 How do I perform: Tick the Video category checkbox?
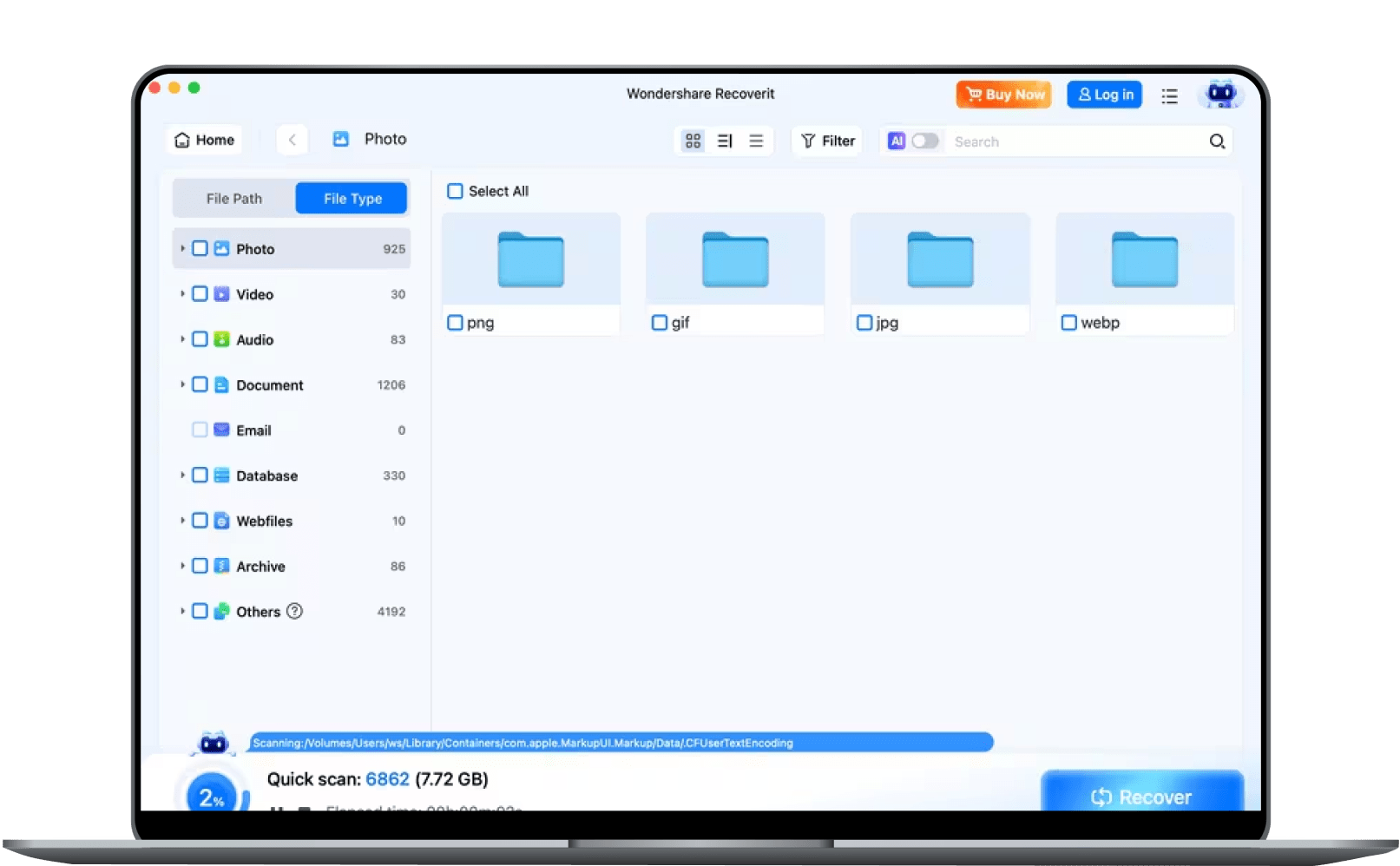click(x=200, y=294)
